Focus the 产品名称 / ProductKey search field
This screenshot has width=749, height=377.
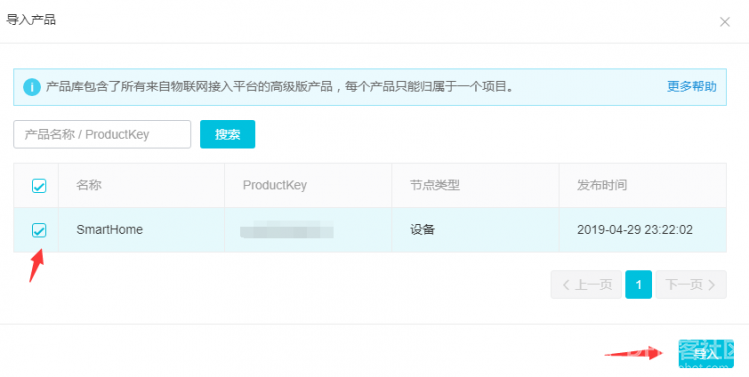[102, 134]
